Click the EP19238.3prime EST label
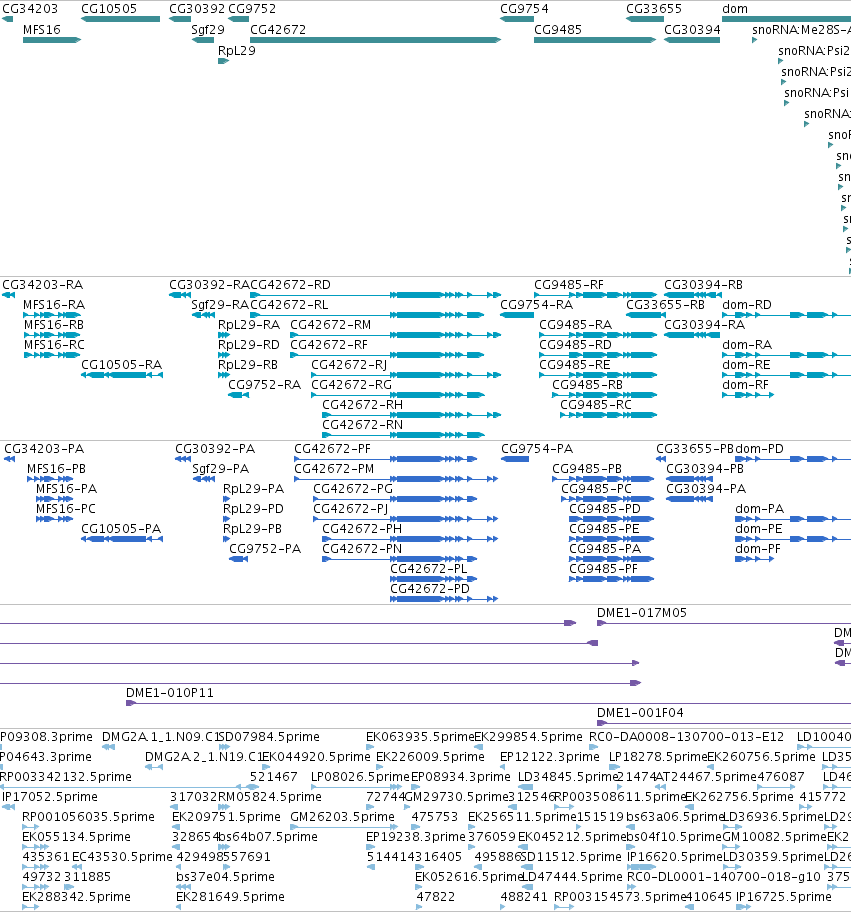 pos(416,837)
